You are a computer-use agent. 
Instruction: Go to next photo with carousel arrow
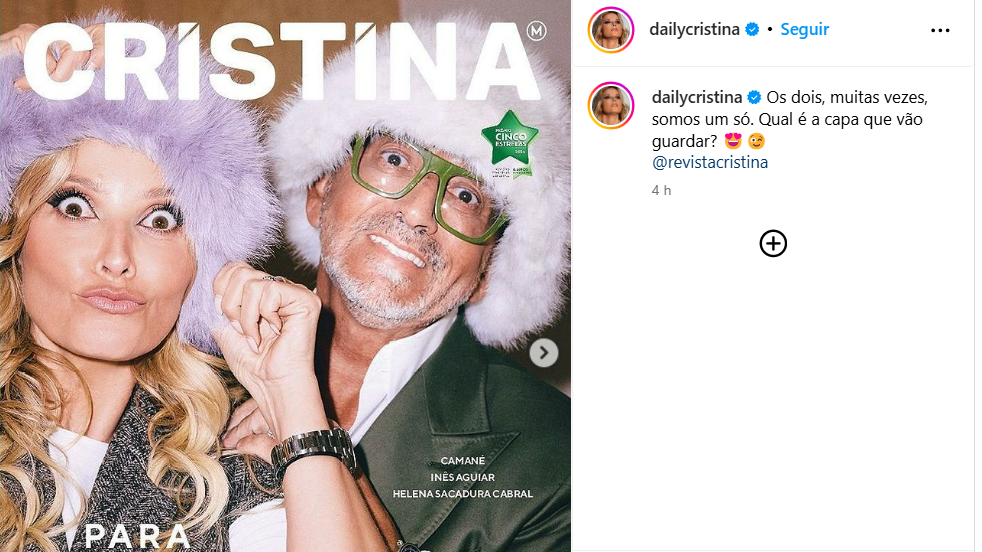pos(543,352)
